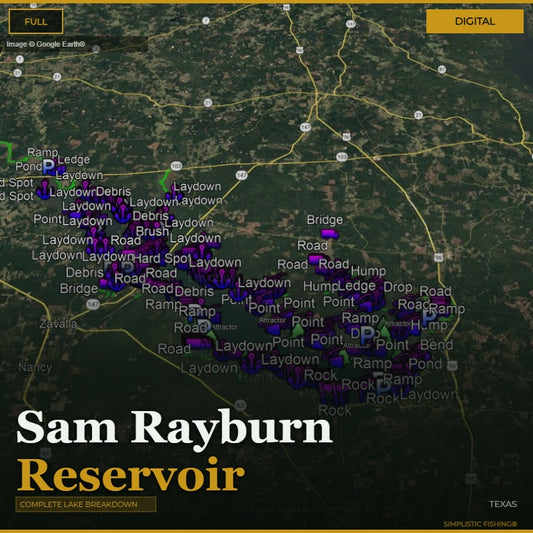
Task: Click the FULL button
Action: 36,22
